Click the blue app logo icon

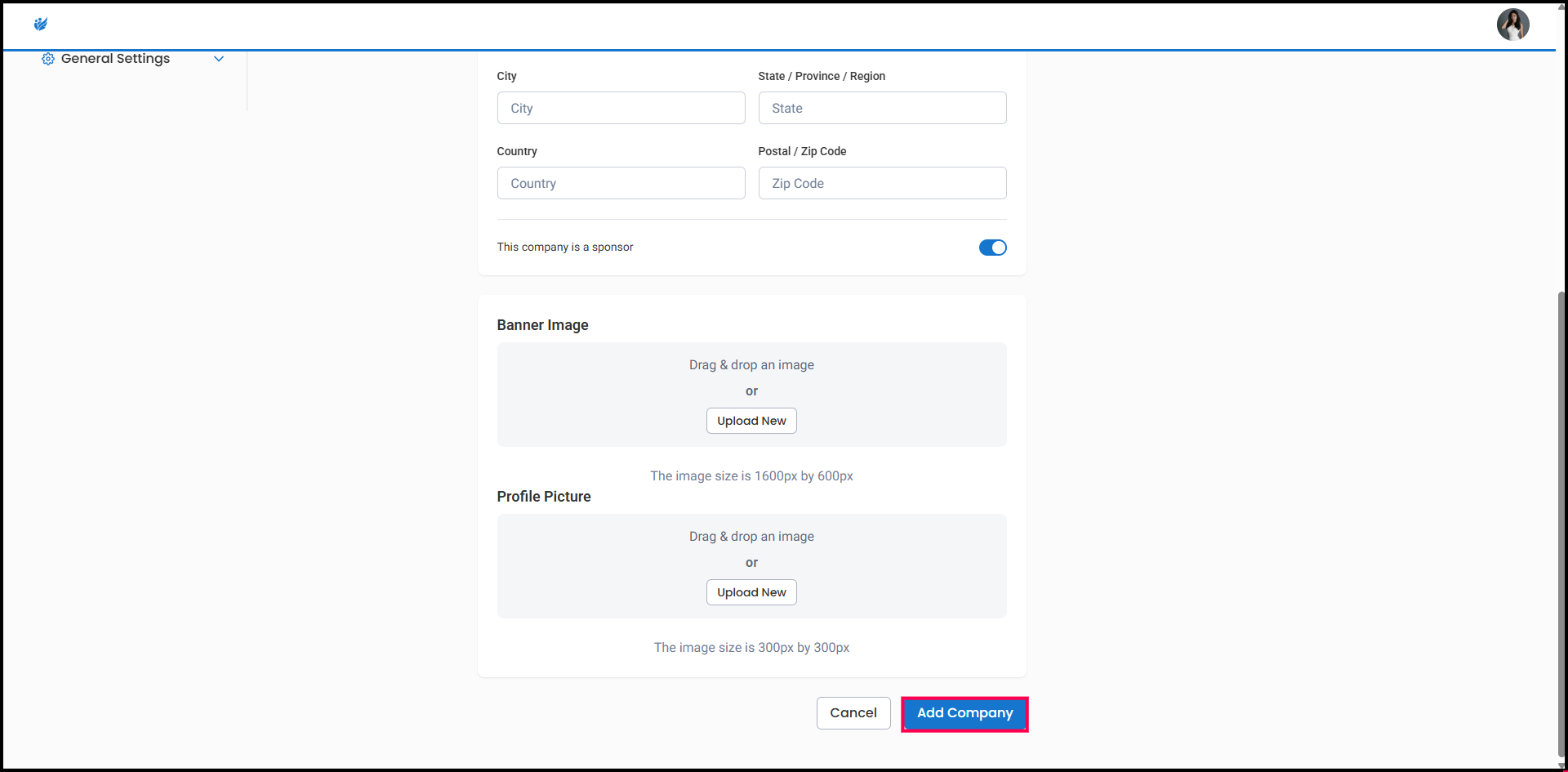click(41, 25)
